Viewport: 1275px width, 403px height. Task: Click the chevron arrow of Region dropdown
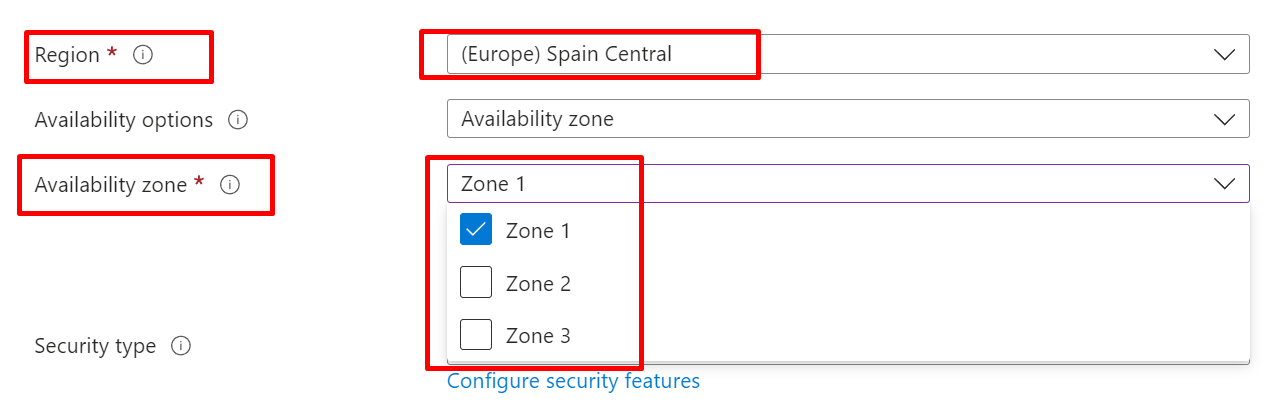[1224, 55]
